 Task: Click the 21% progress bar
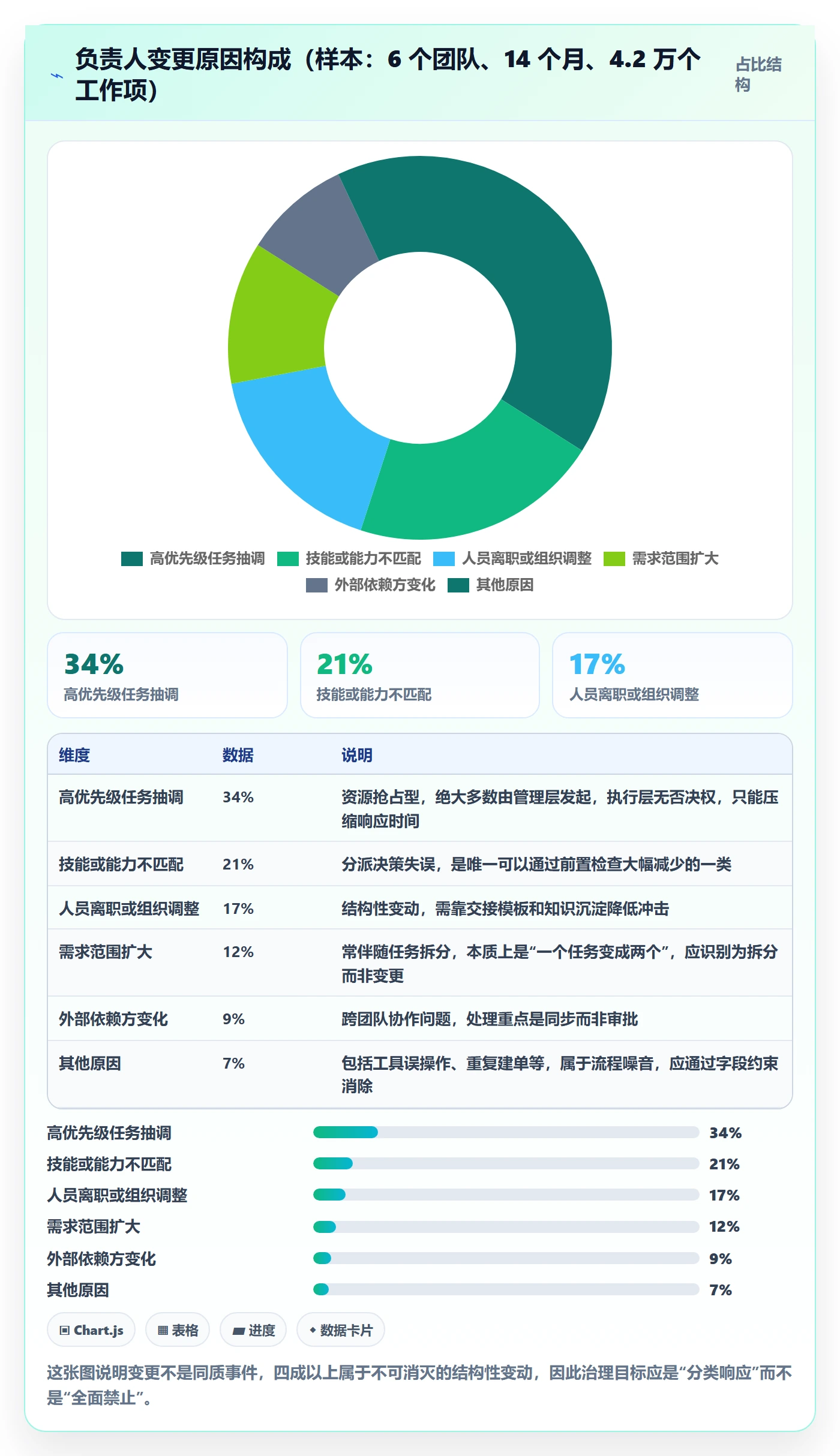tap(506, 1163)
